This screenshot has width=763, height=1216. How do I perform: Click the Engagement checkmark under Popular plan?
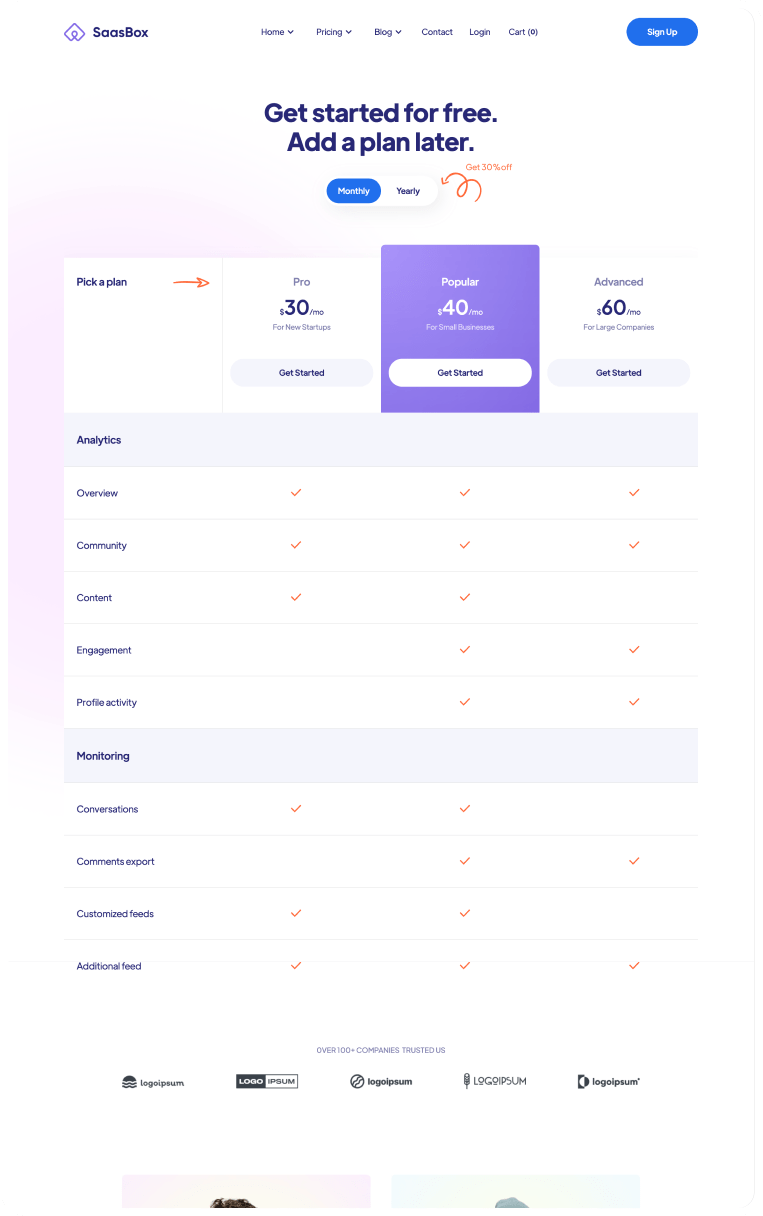464,650
